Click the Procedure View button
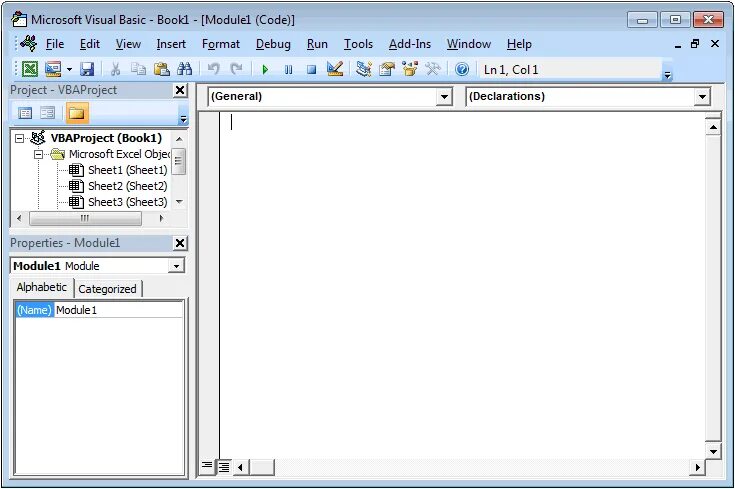This screenshot has height=489, width=735. (x=207, y=466)
